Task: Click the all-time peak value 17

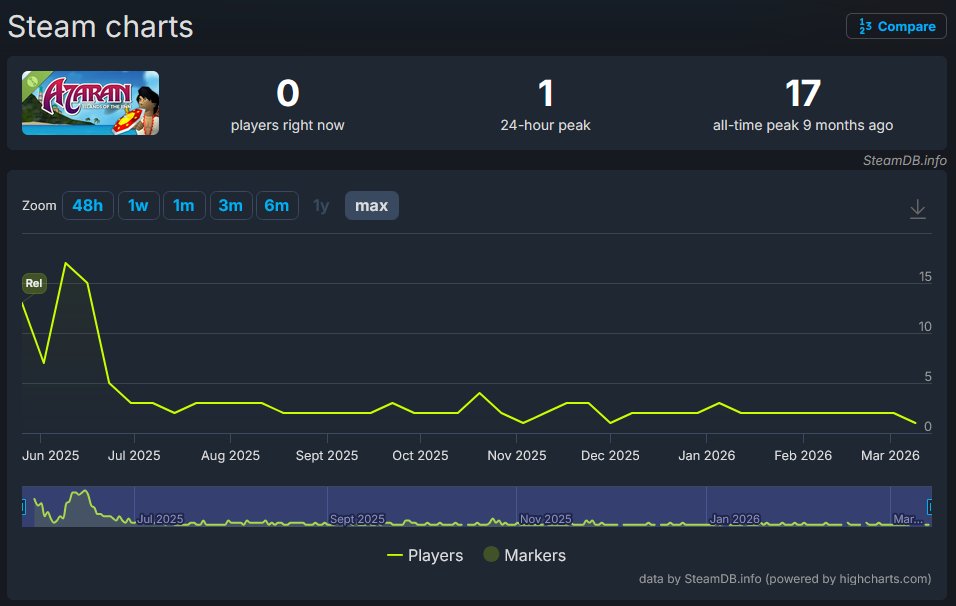Action: click(803, 93)
